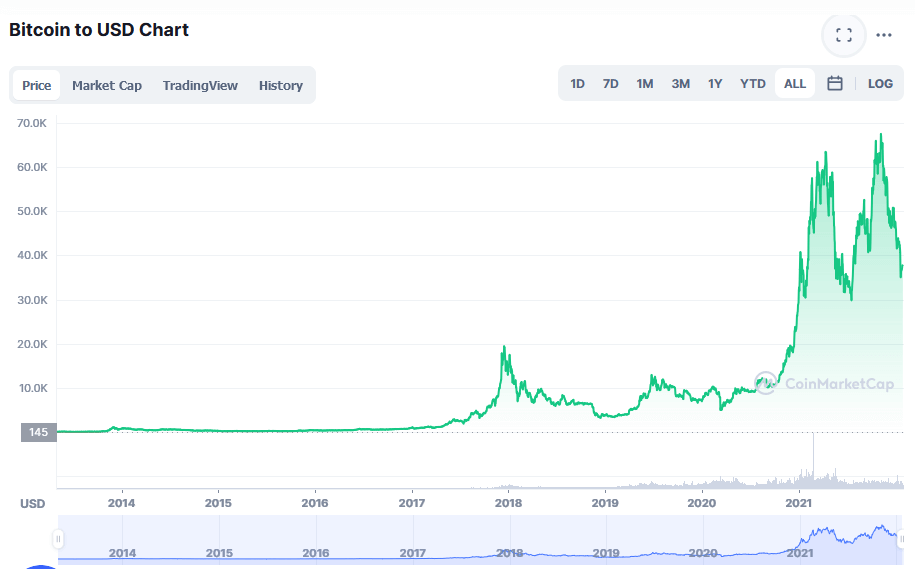Select the 1D time range
The height and width of the screenshot is (569, 915).
[x=577, y=84]
